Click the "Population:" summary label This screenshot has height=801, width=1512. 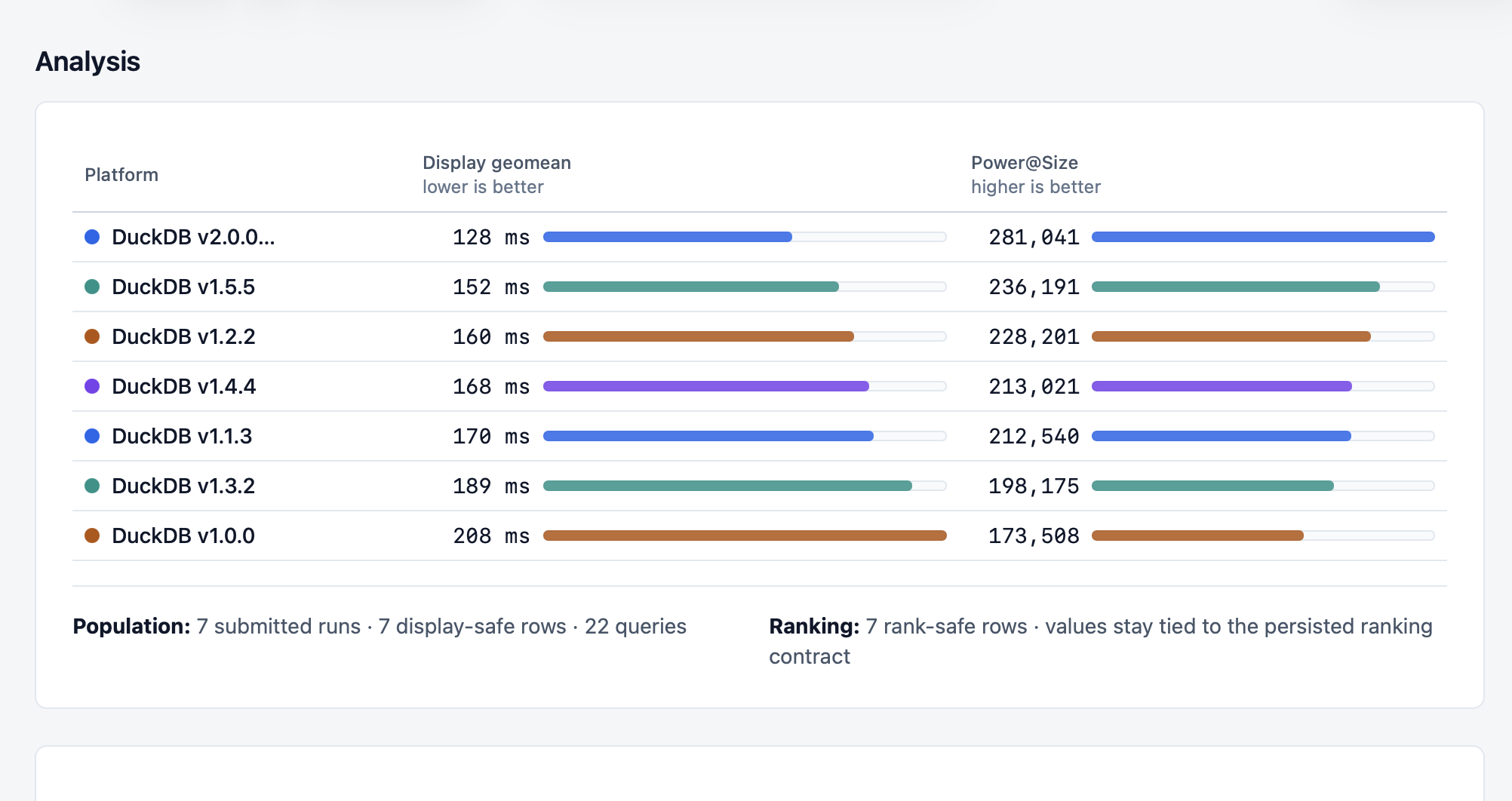(x=131, y=626)
